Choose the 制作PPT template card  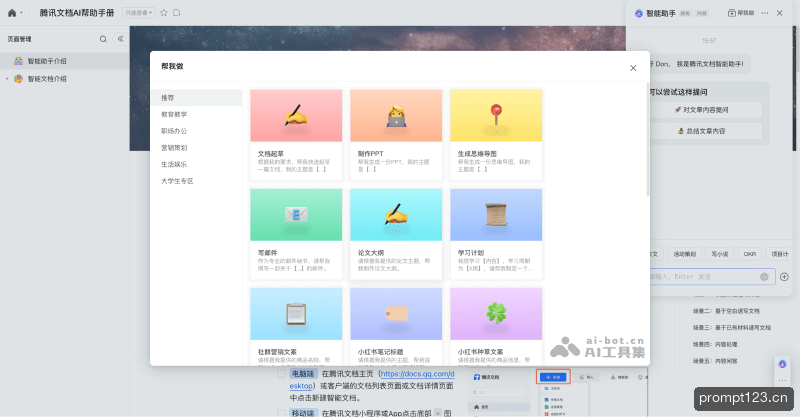click(x=396, y=135)
